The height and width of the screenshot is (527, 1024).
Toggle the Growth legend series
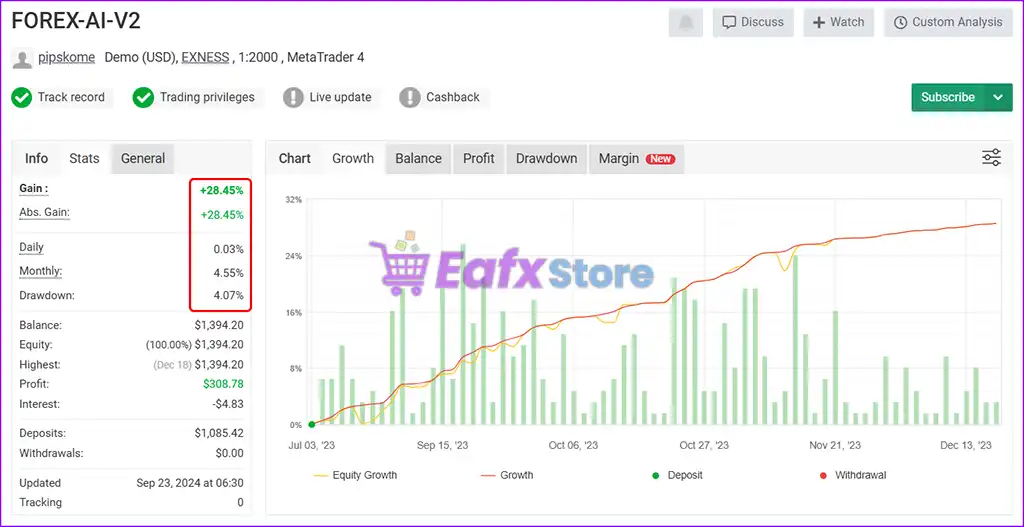[x=507, y=475]
